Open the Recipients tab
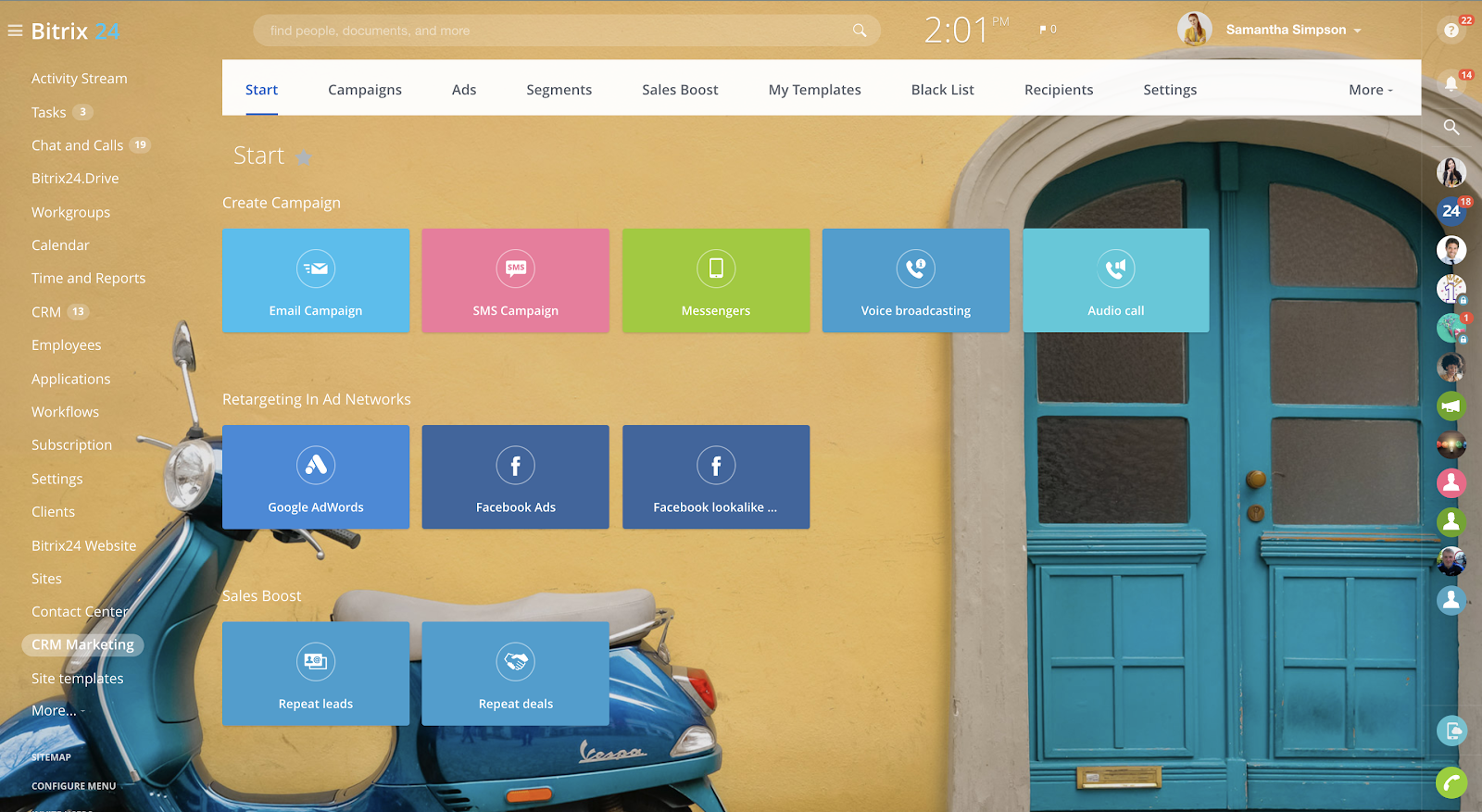This screenshot has width=1482, height=812. tap(1059, 90)
